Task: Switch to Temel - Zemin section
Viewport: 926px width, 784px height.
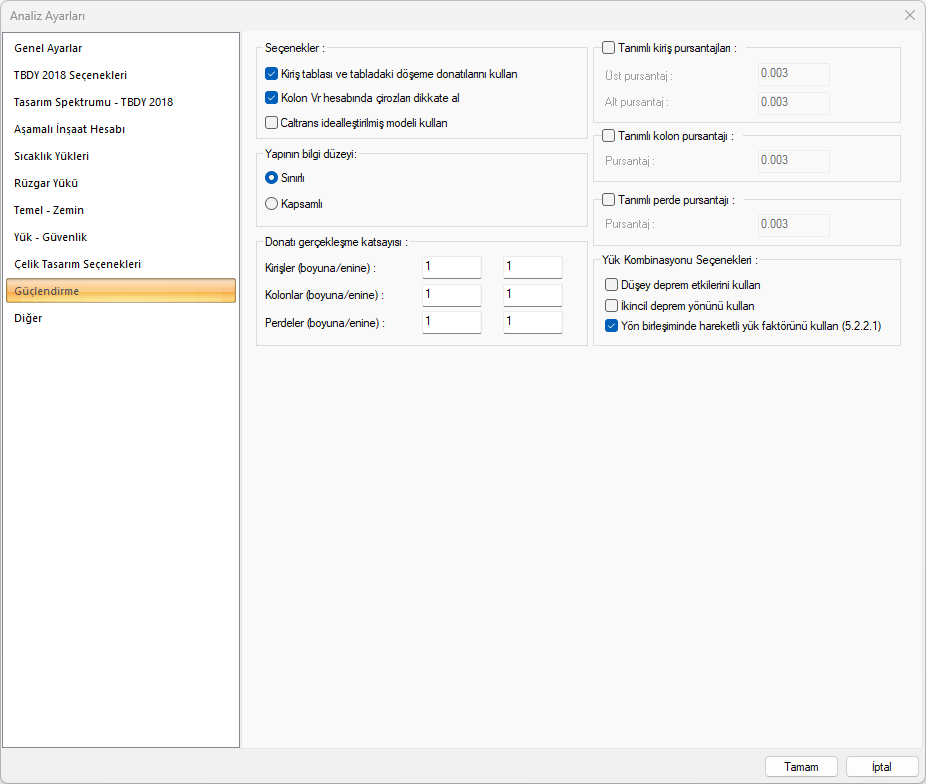Action: [x=120, y=210]
